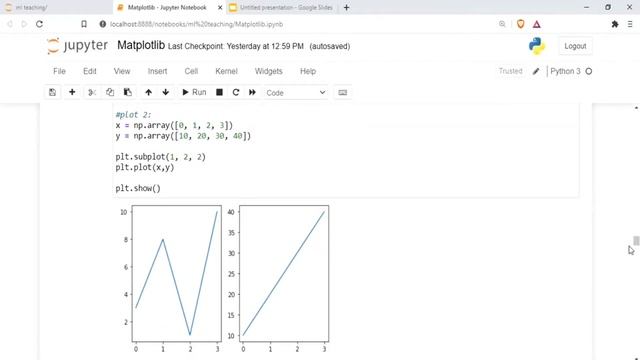
Task: Click the Jupyter logo
Action: [x=77, y=46]
